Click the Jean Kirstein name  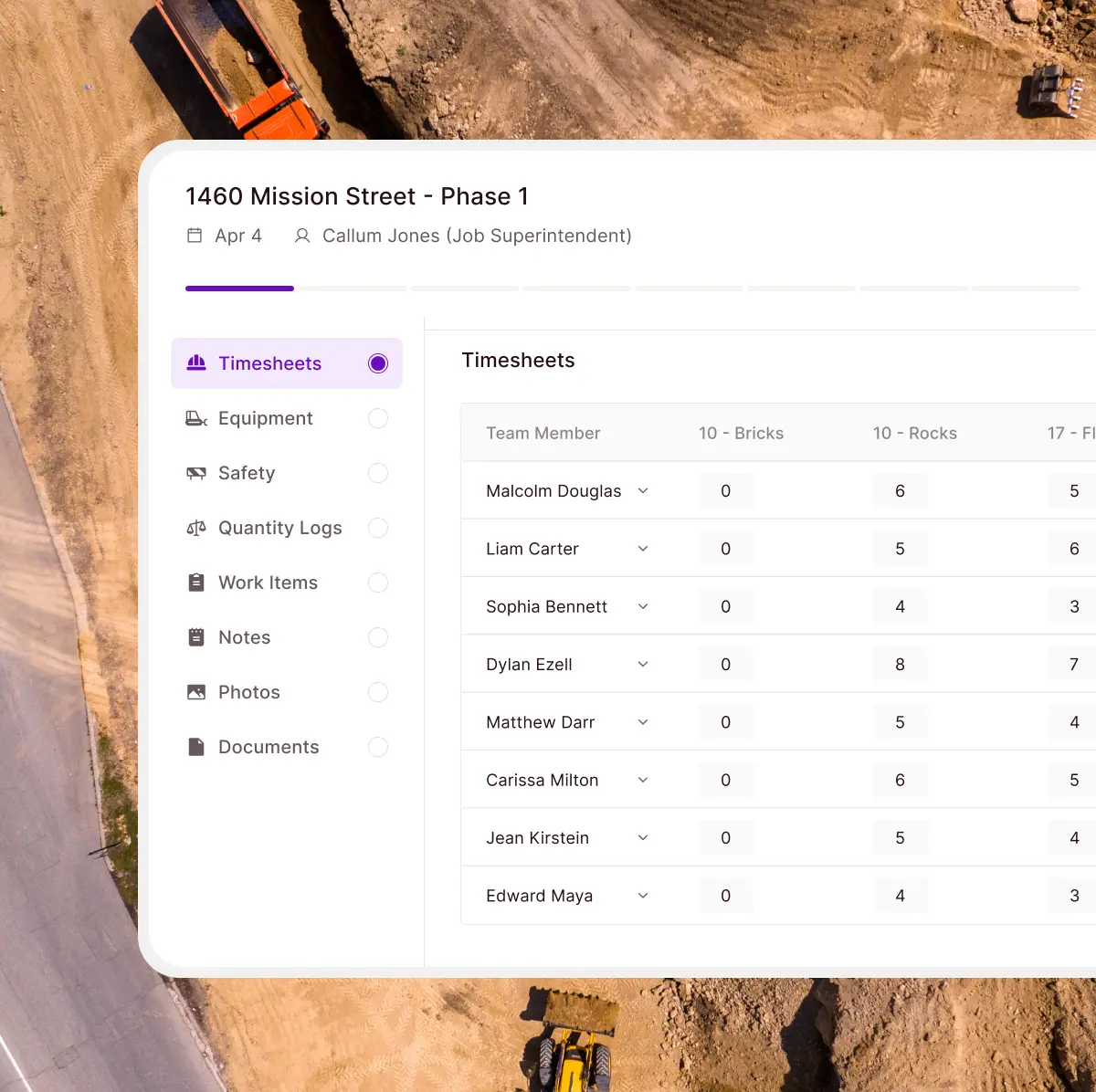tap(537, 838)
